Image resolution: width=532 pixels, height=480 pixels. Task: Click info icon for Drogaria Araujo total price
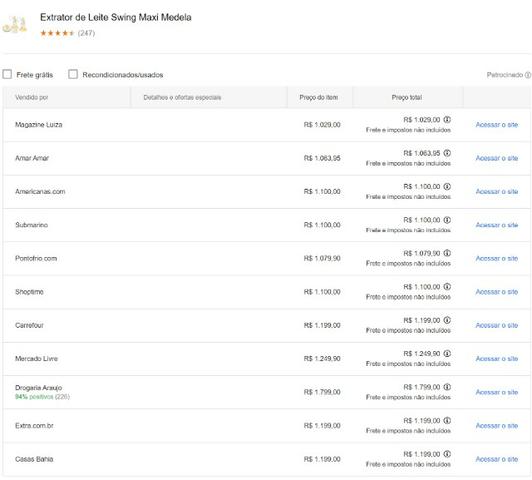pyautogui.click(x=447, y=387)
